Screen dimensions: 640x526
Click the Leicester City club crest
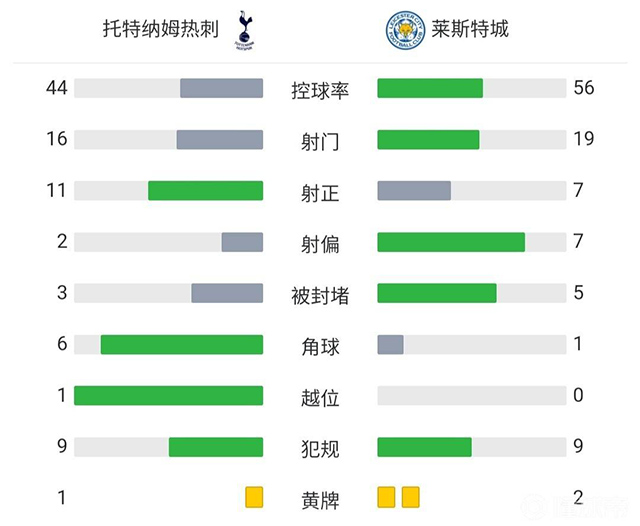(x=405, y=30)
